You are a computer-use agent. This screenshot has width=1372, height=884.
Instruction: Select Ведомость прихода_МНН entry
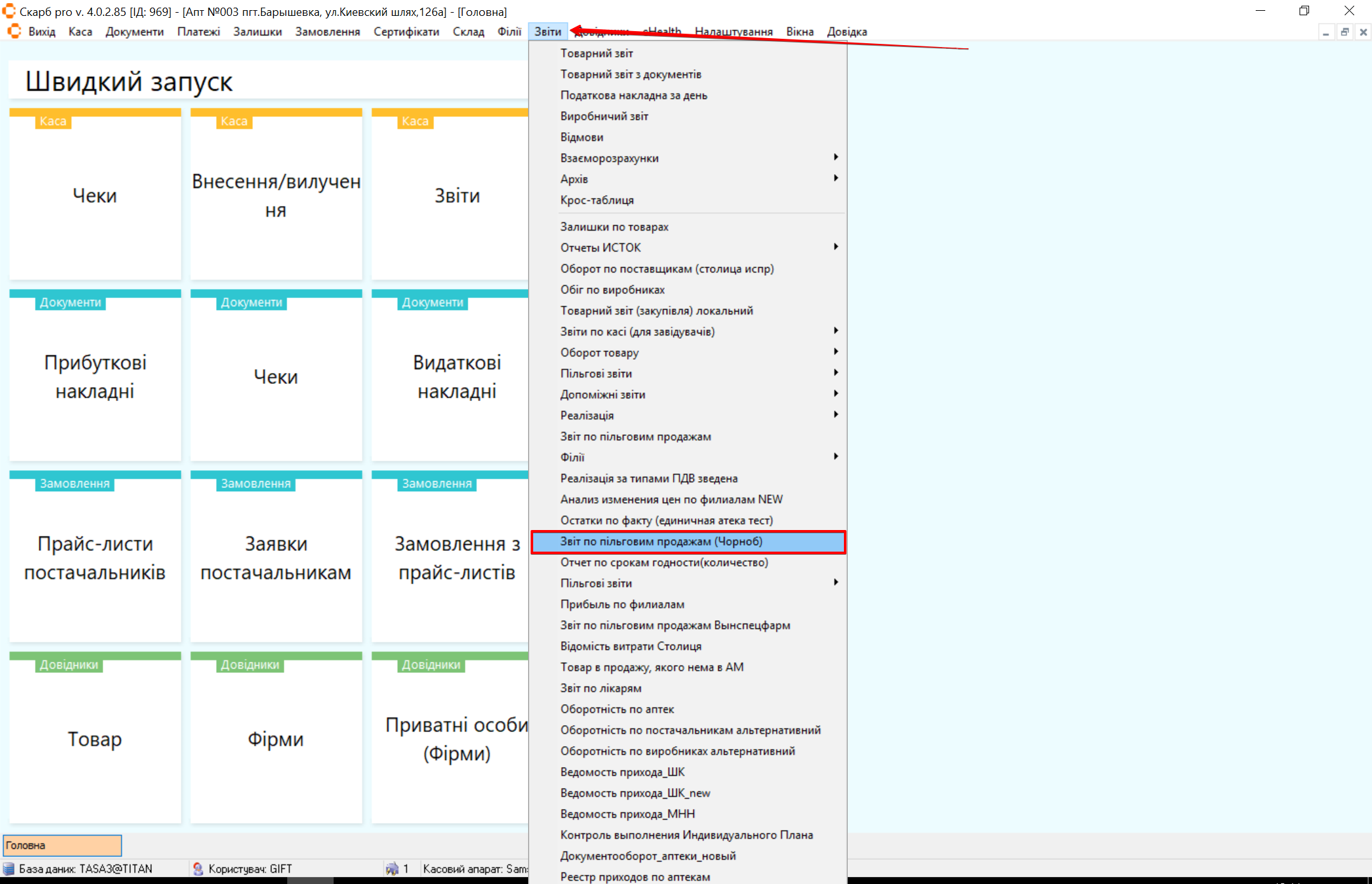coord(688,814)
